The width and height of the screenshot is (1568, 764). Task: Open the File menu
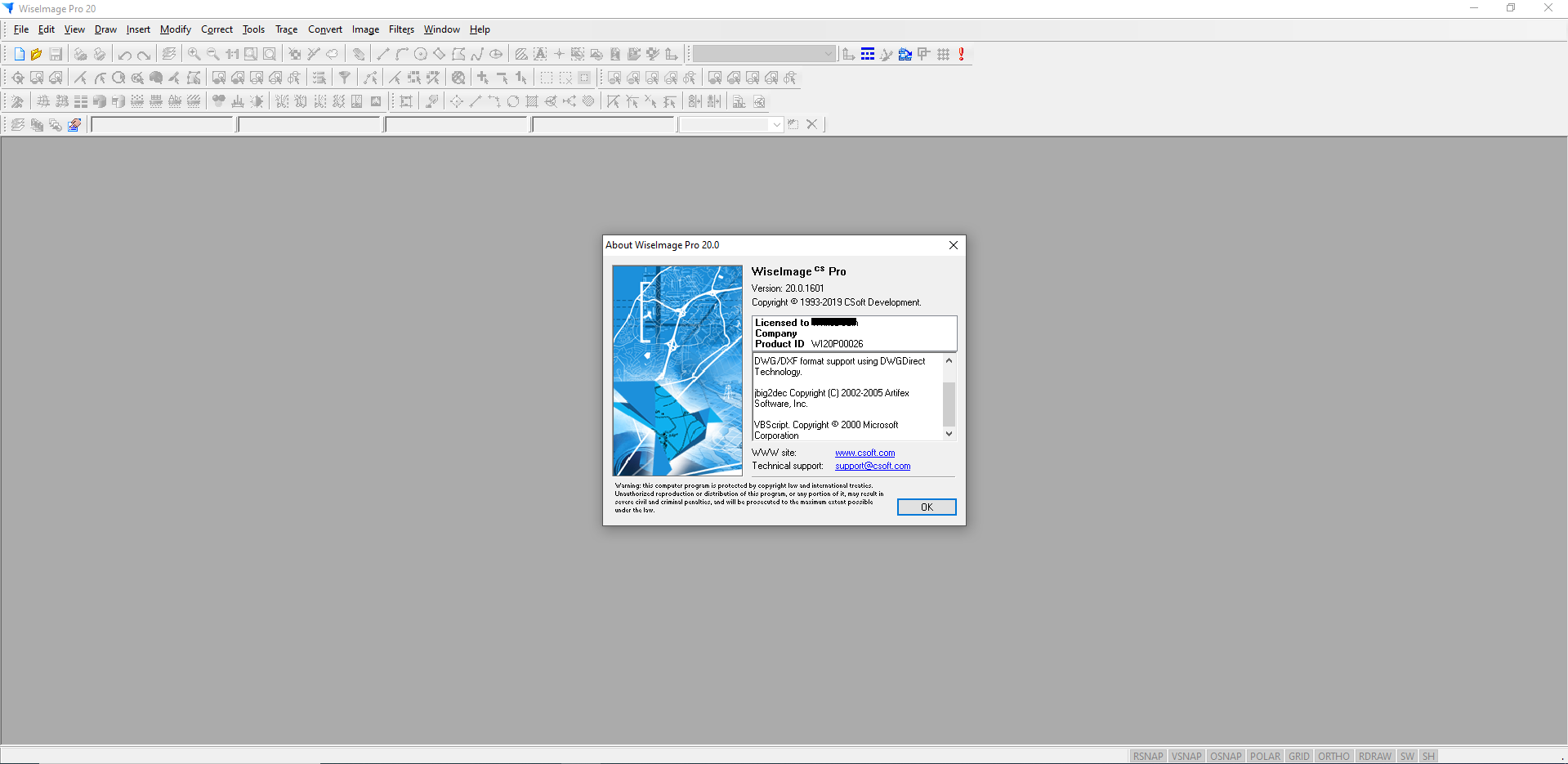coord(21,29)
